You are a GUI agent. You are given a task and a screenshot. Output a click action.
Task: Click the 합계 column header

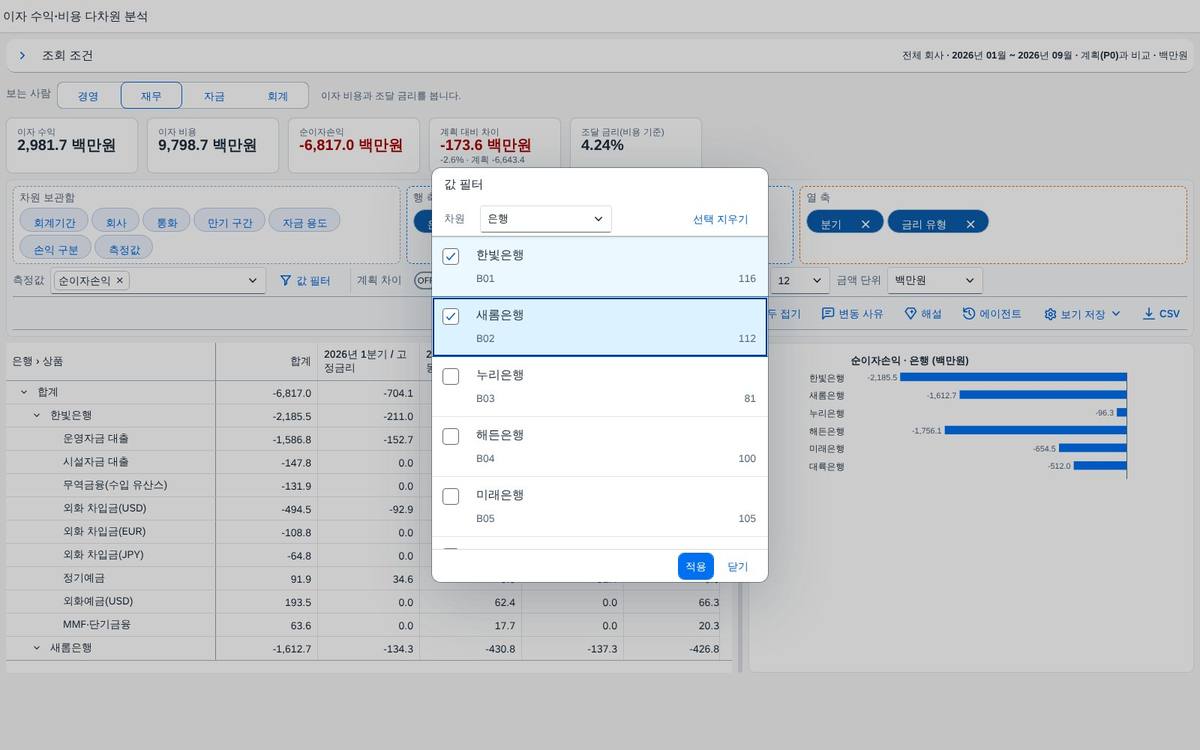pyautogui.click(x=266, y=361)
